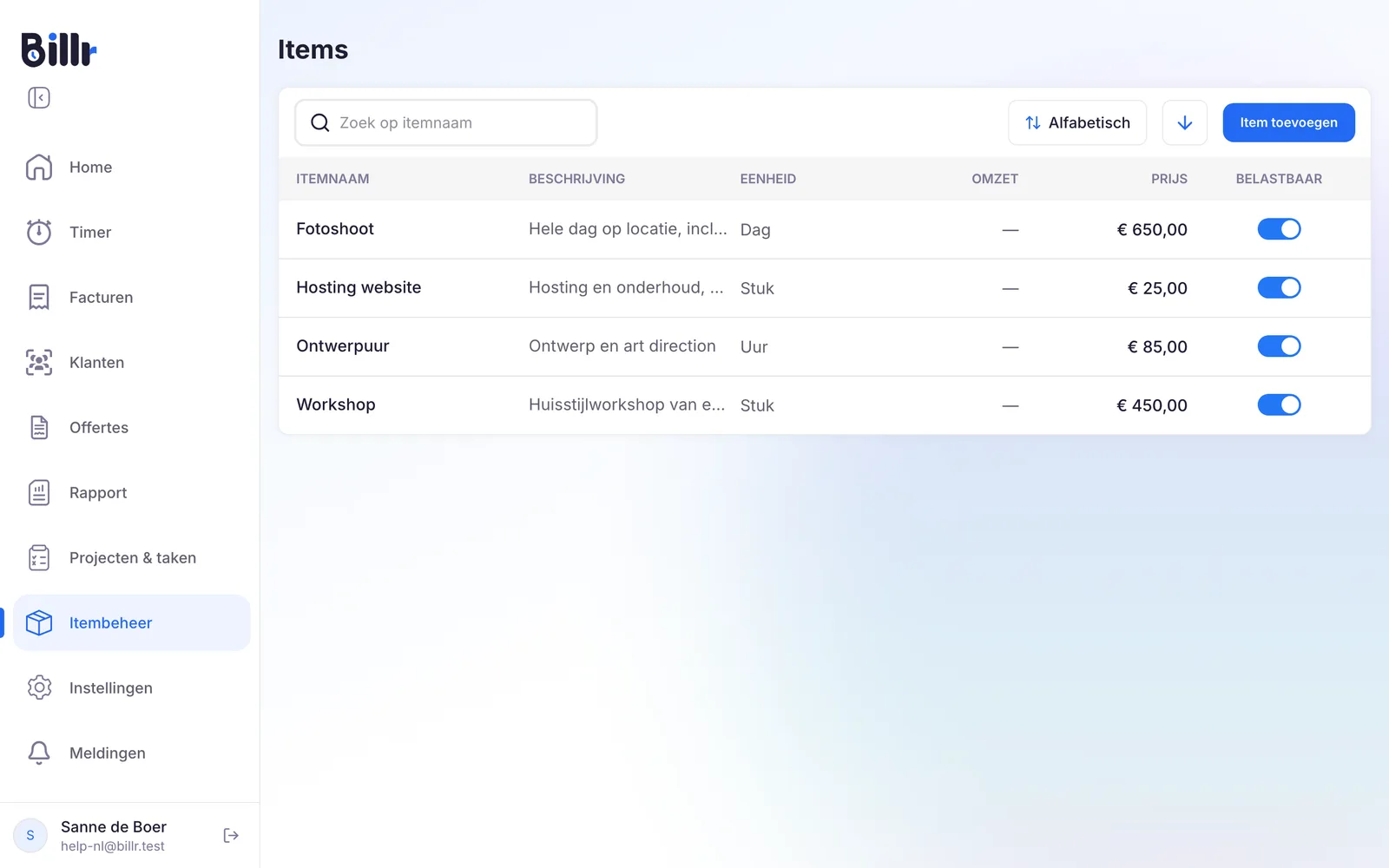Toggle sort direction with the down arrow
This screenshot has width=1389, height=868.
point(1184,122)
